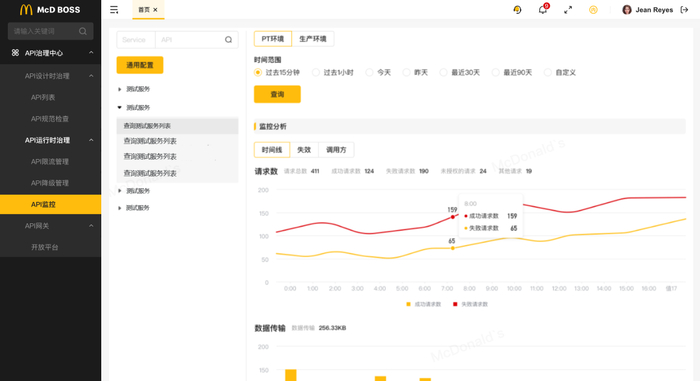The width and height of the screenshot is (700, 381).
Task: Focus the sidebar keyword search field
Action: tap(50, 31)
